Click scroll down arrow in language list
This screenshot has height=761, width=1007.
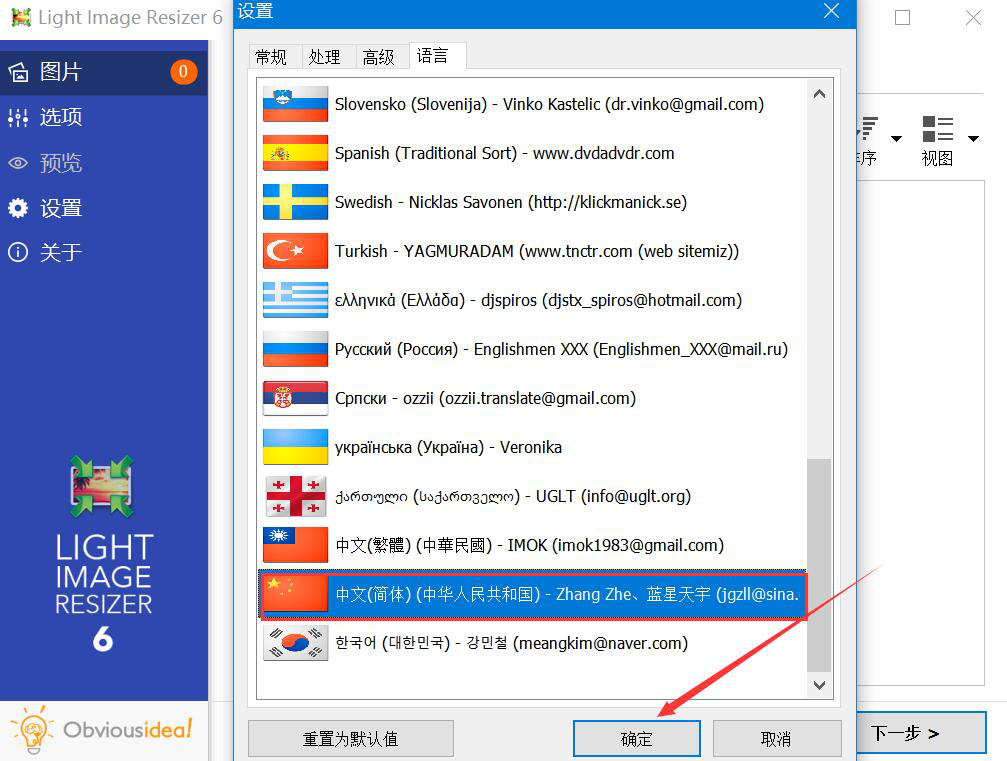coord(819,685)
